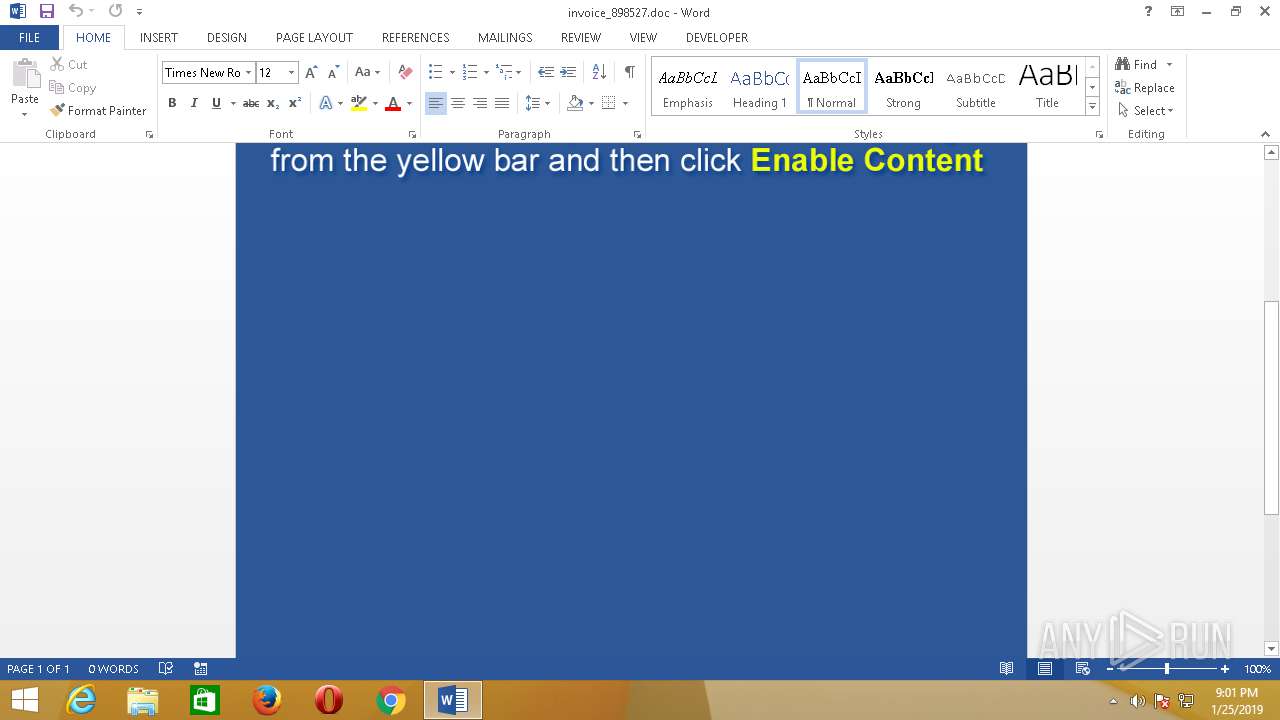Open the Paragraph dialog launcher

(638, 134)
